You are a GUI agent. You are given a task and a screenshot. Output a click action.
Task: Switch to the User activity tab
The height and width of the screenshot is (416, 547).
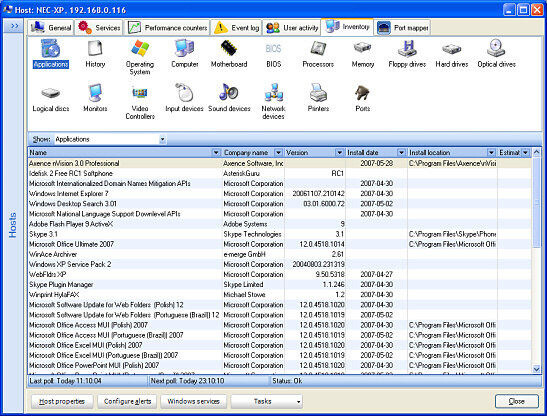click(292, 28)
